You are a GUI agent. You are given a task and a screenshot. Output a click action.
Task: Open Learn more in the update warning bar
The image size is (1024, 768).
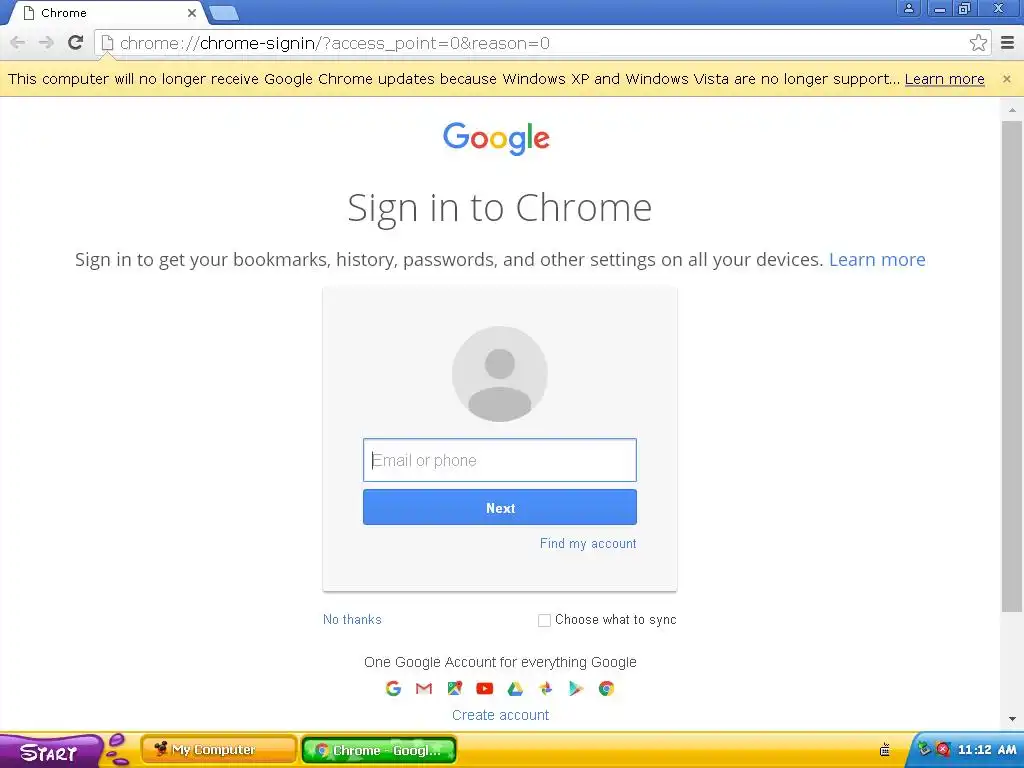(x=944, y=79)
